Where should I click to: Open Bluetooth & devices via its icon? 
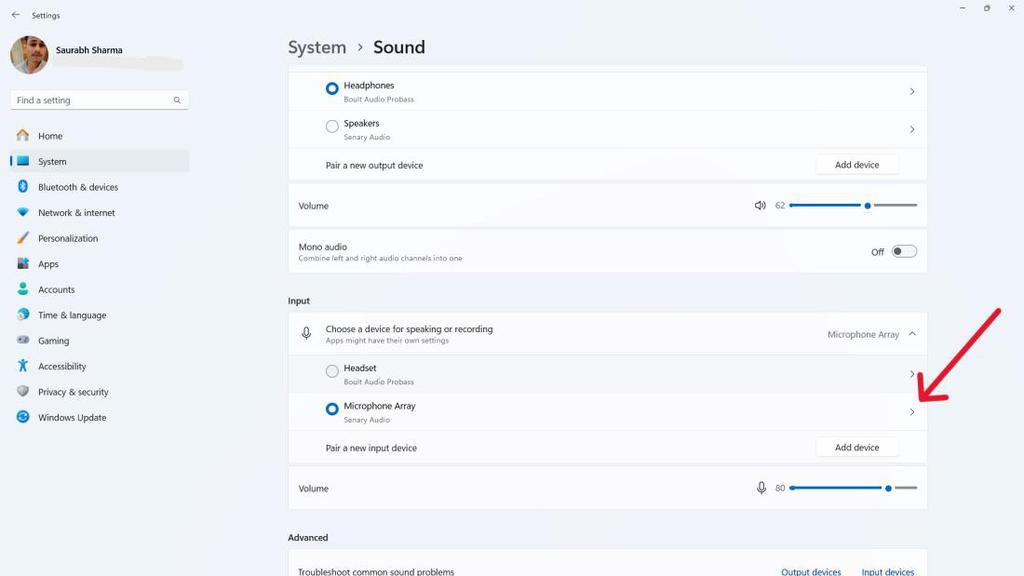22,186
